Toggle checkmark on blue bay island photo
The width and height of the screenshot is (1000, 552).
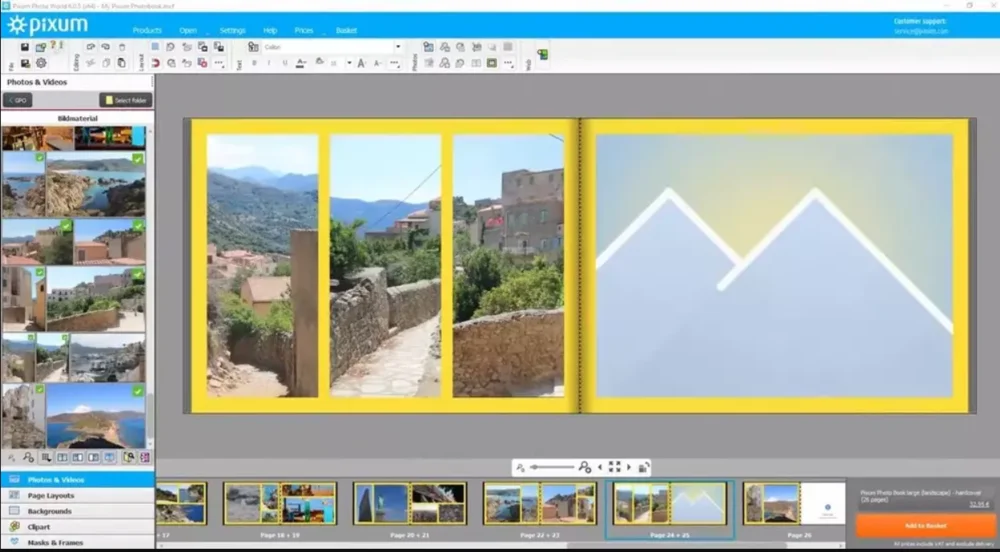coord(138,391)
